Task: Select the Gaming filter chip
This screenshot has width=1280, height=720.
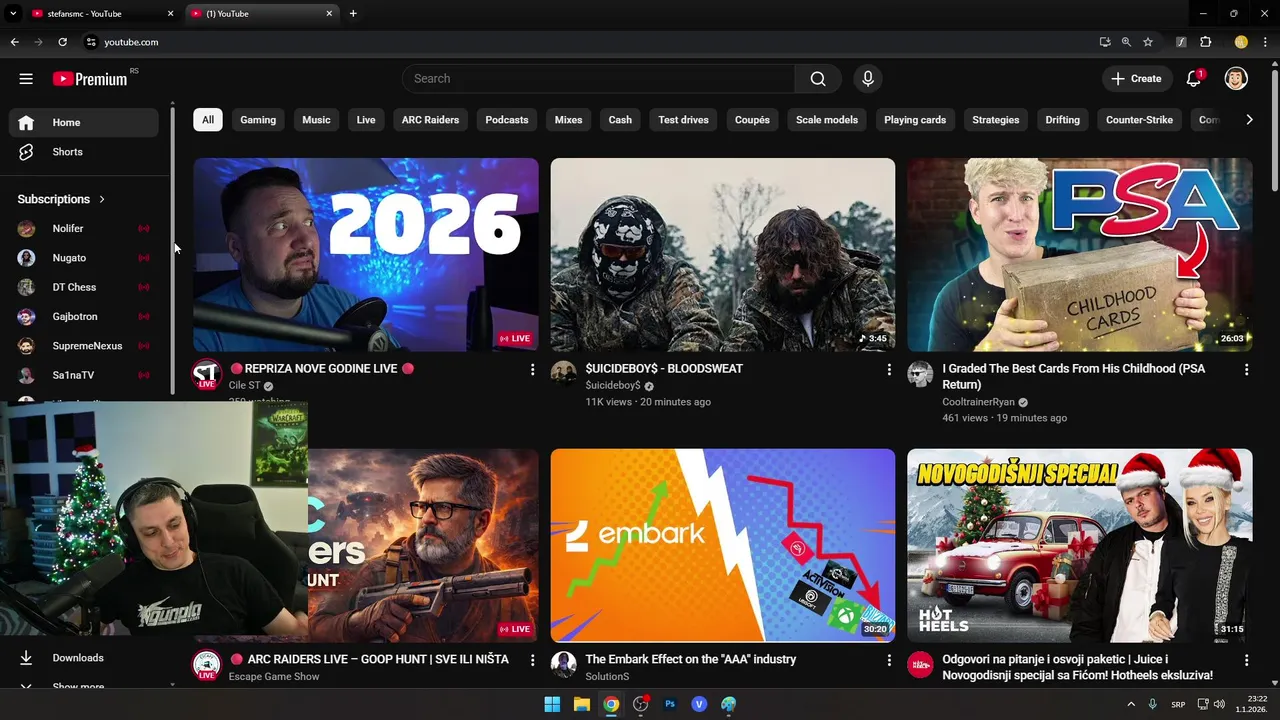Action: [x=258, y=120]
